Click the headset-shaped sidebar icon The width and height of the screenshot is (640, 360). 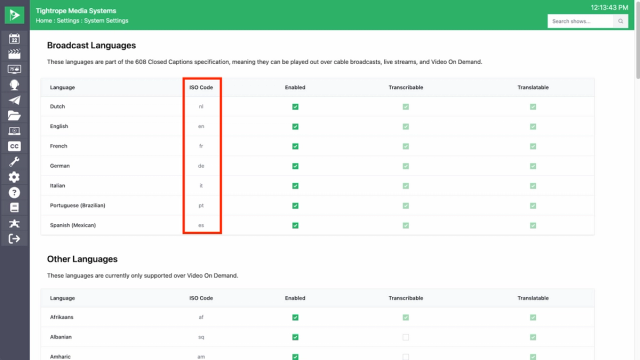tap(14, 85)
